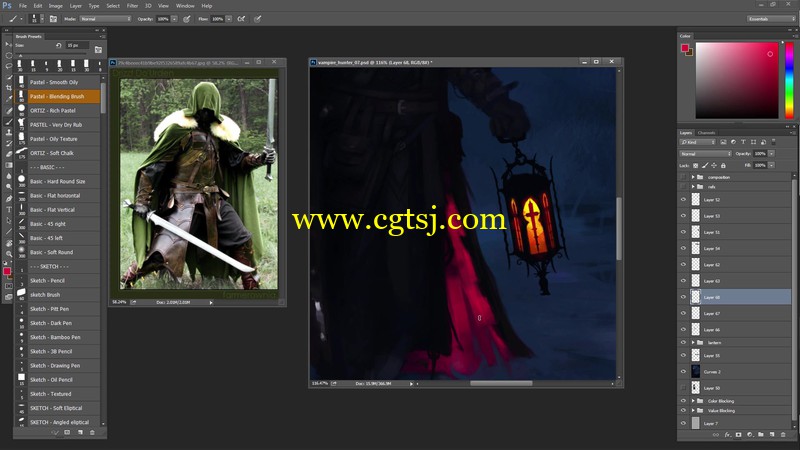Choose Pastel - Smooth Oily brush preset
This screenshot has width=800, height=450.
coord(58,82)
